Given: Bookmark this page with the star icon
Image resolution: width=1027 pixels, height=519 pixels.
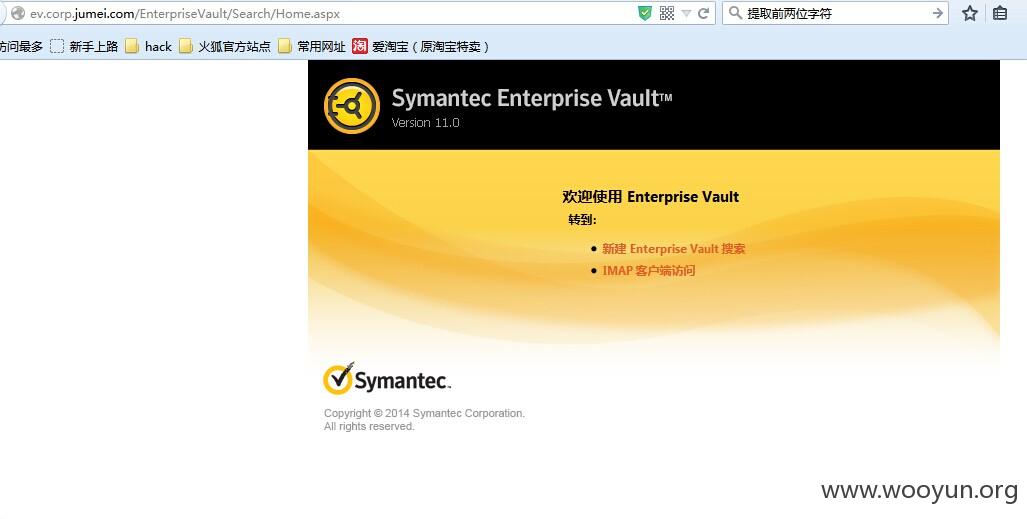Looking at the screenshot, I should (970, 13).
